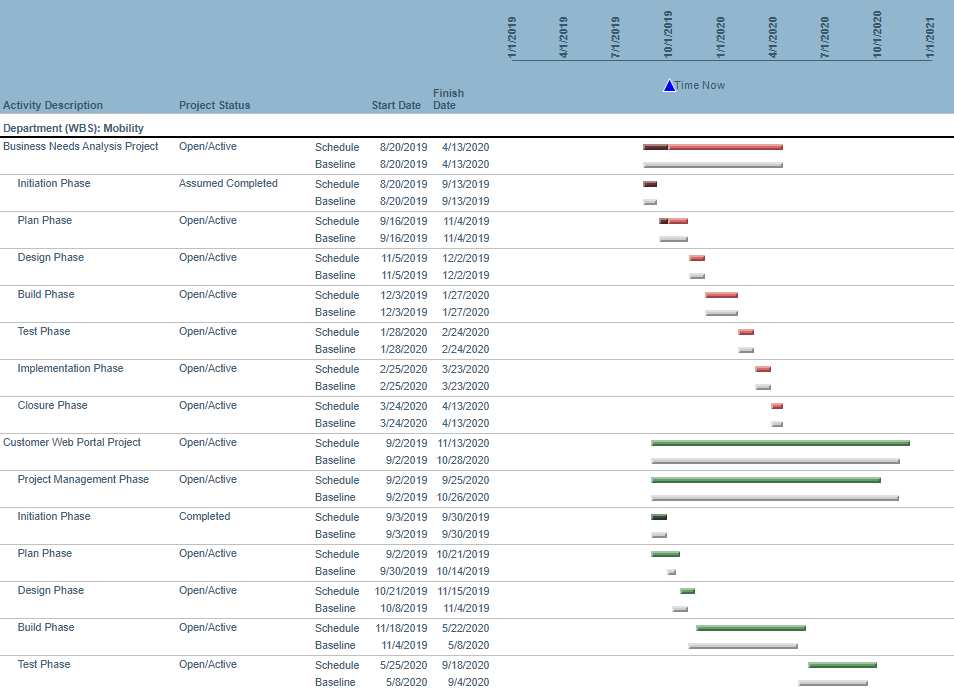The height and width of the screenshot is (691, 954).
Task: Click the 10/14/2019 baseline finish date
Action: pyautogui.click(x=463, y=572)
